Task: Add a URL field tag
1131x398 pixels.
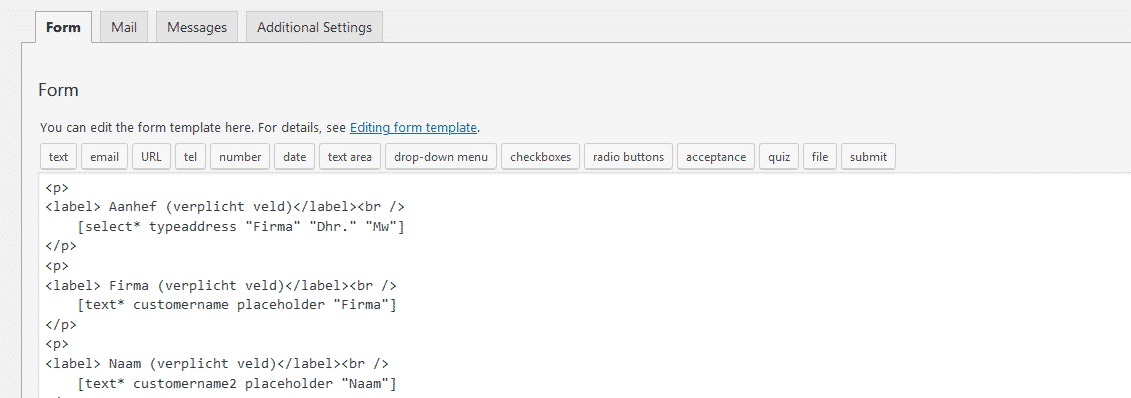Action: (151, 156)
